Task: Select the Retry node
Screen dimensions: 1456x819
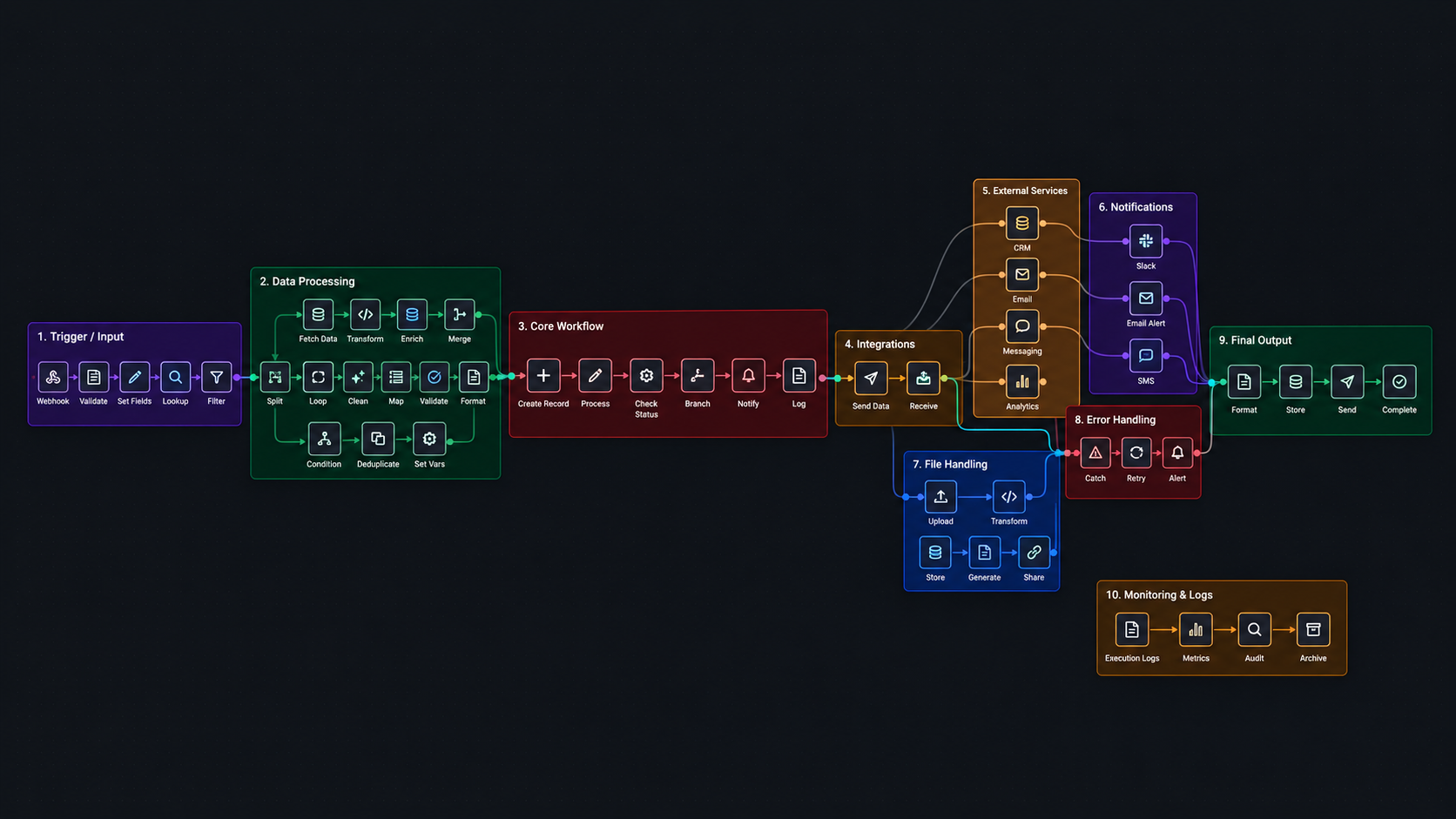Action: 1136,453
